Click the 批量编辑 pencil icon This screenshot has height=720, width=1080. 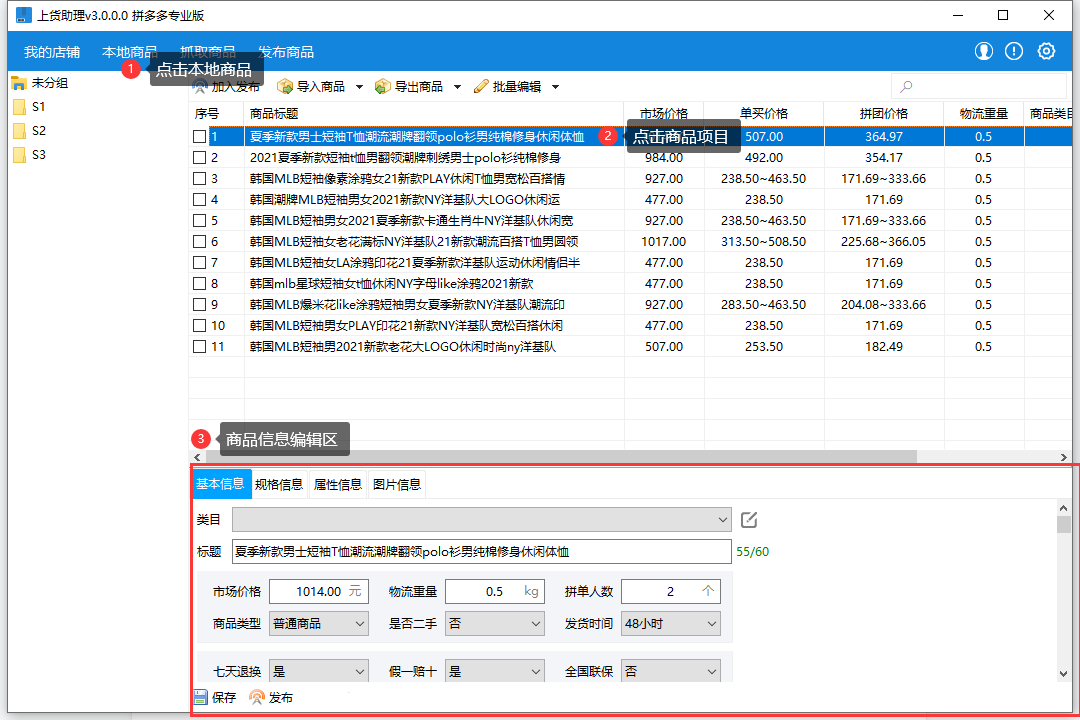tap(481, 87)
